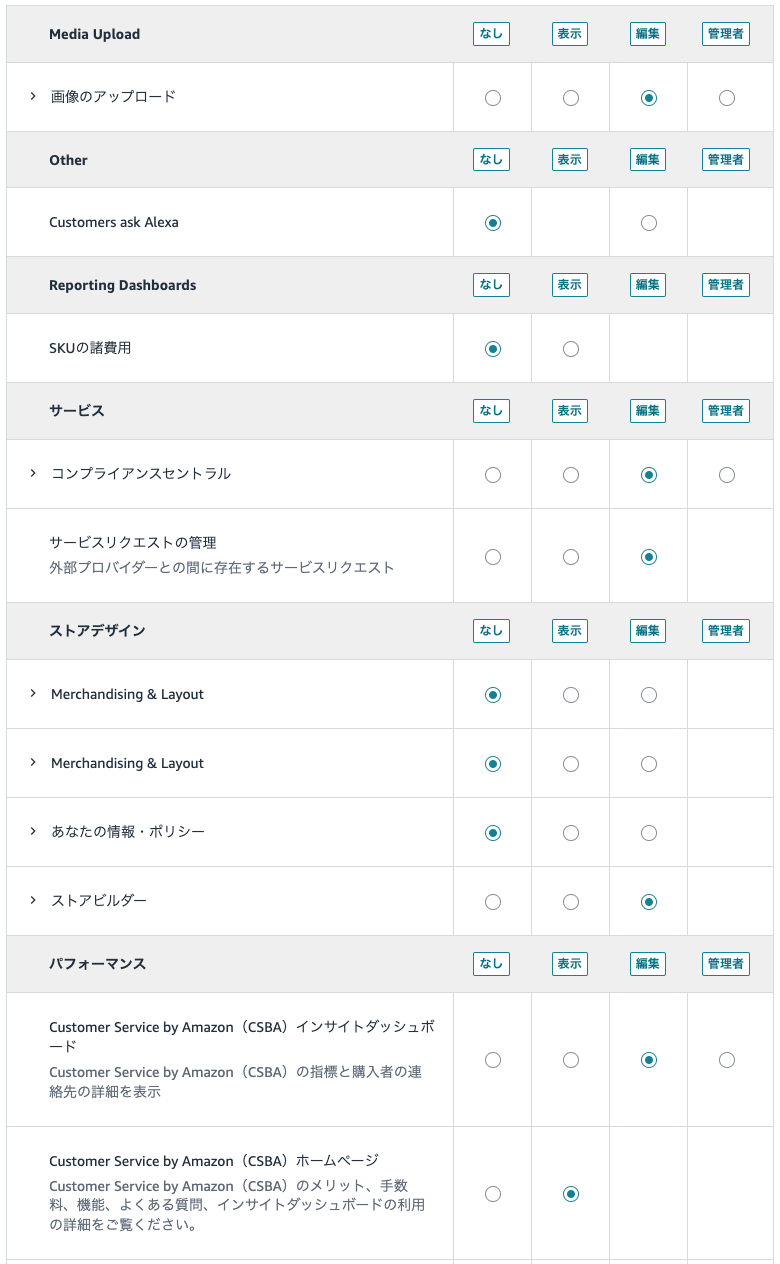
Task: Expand the 画像のアップロード row
Action: coord(33,96)
